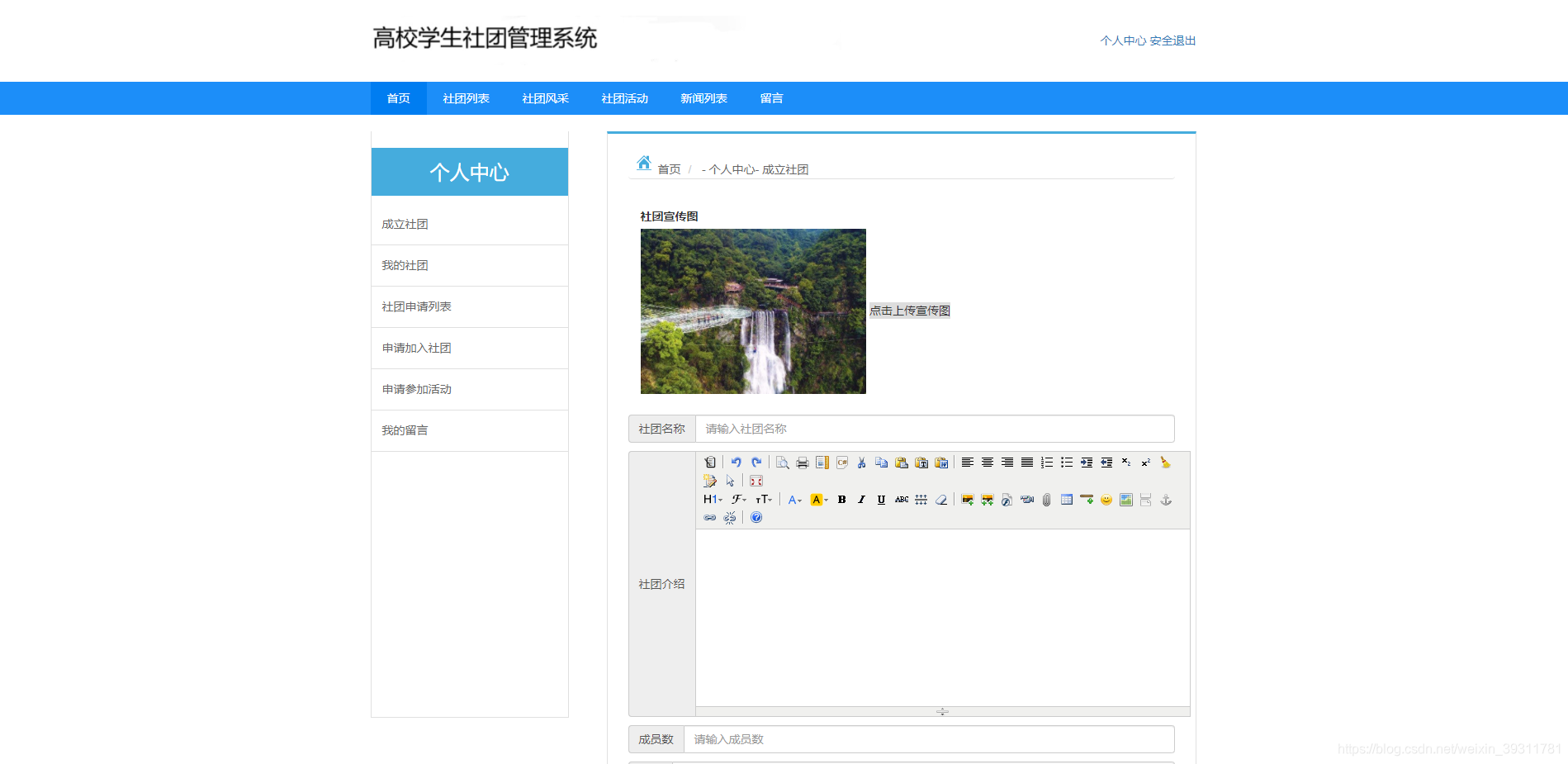Open the highlight background color picker

[819, 500]
